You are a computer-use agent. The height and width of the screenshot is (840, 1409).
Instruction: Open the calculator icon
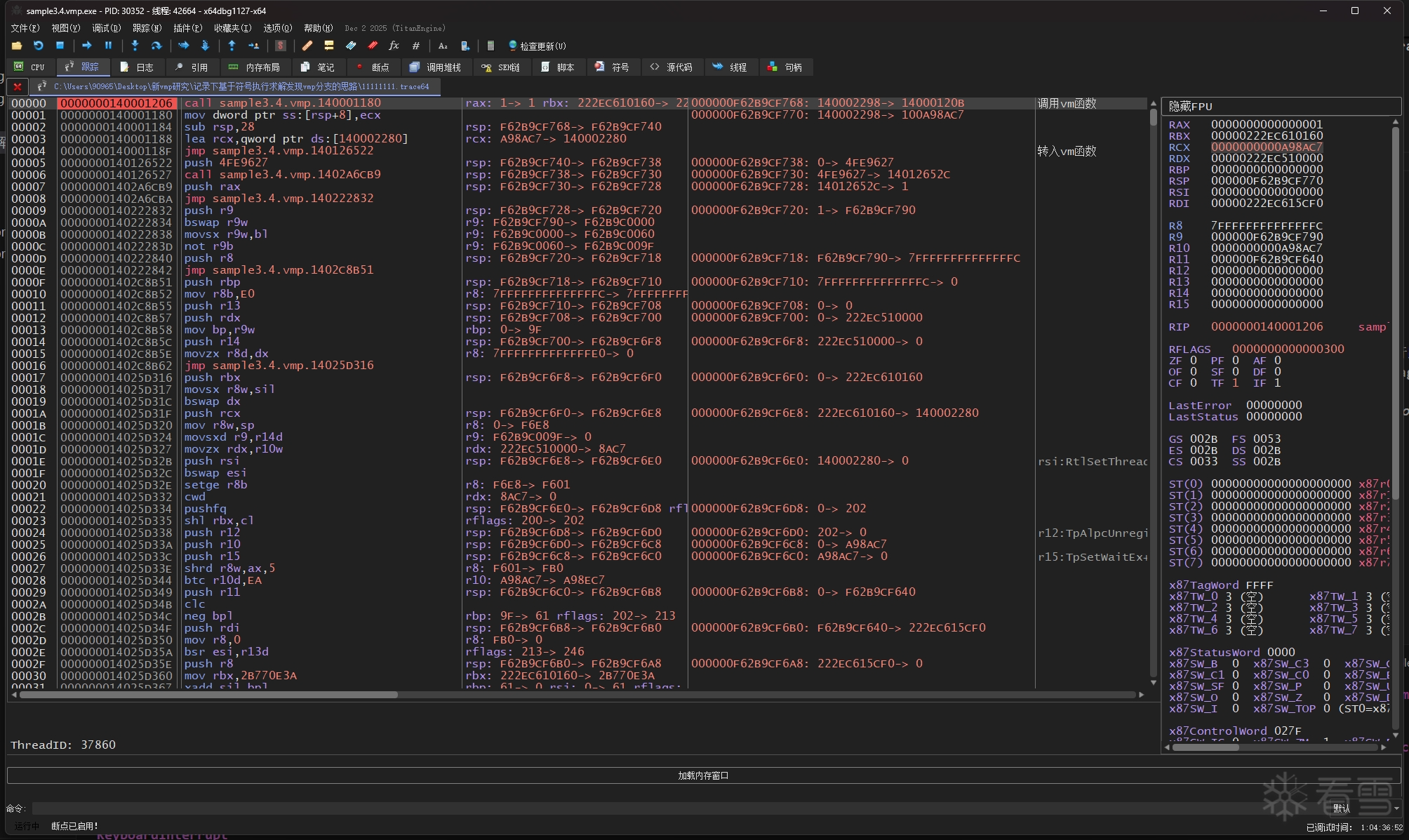coord(490,46)
